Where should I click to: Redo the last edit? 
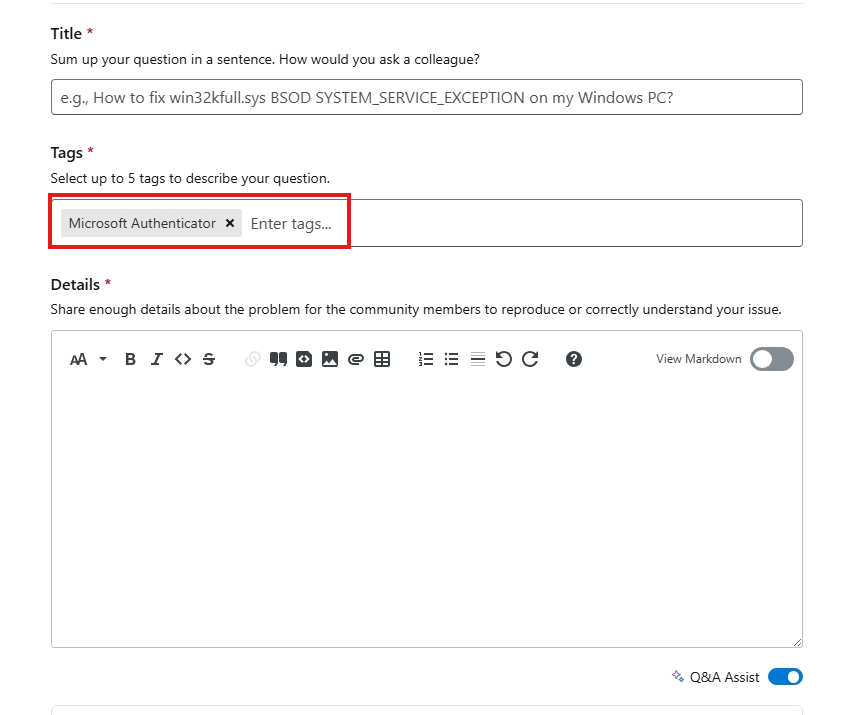tap(530, 359)
